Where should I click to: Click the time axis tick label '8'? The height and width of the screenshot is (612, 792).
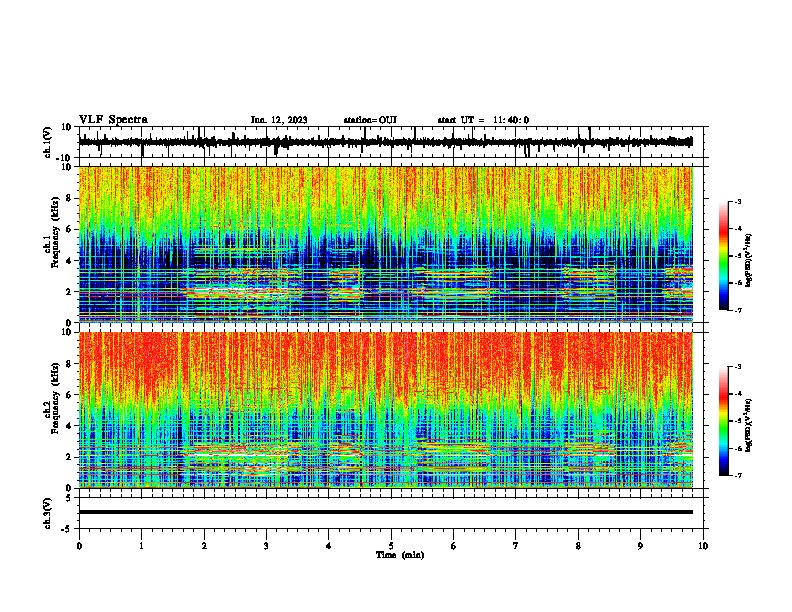[x=578, y=546]
